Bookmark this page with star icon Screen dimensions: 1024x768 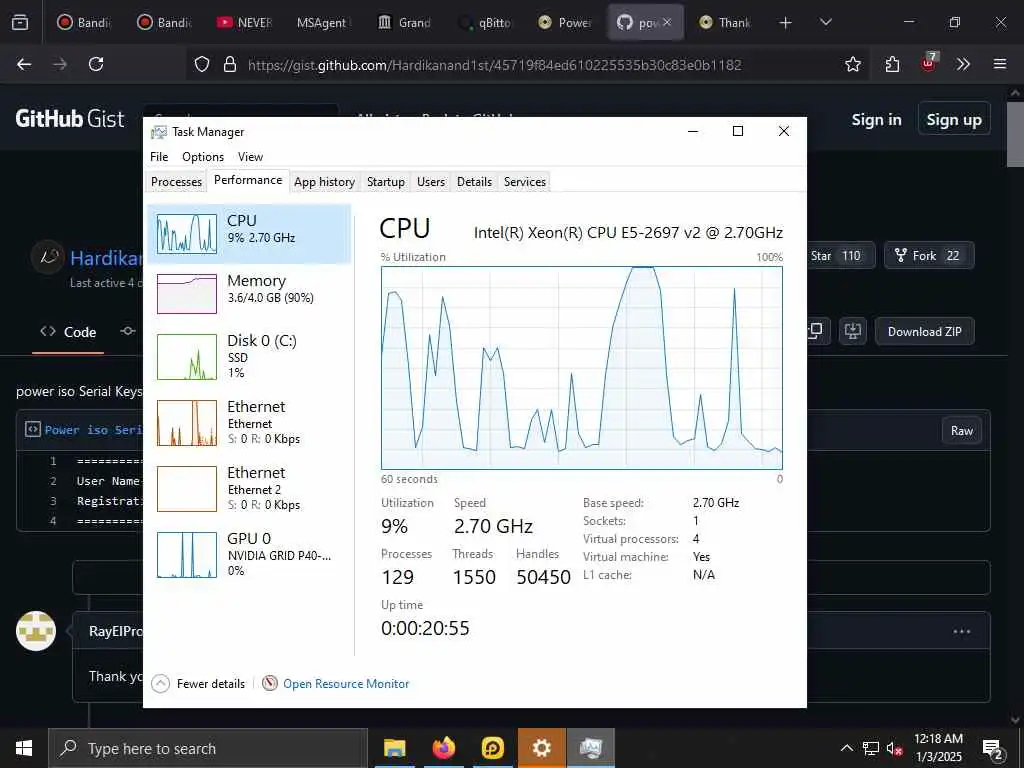pyautogui.click(x=852, y=64)
